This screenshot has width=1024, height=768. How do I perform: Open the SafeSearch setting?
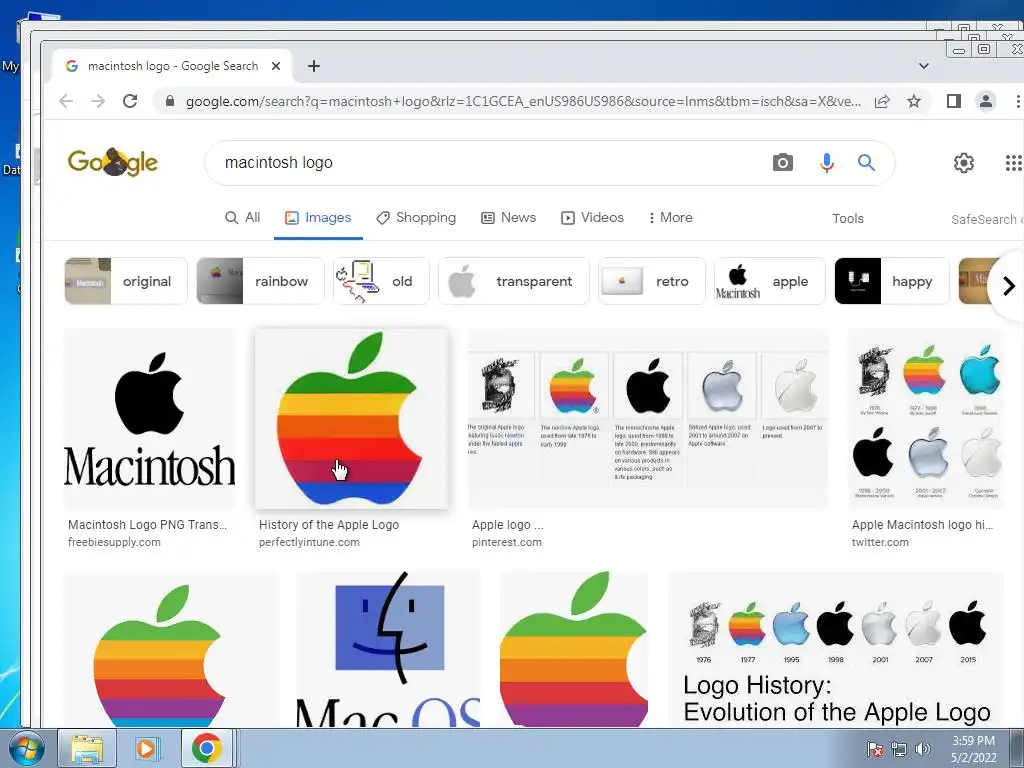(986, 219)
